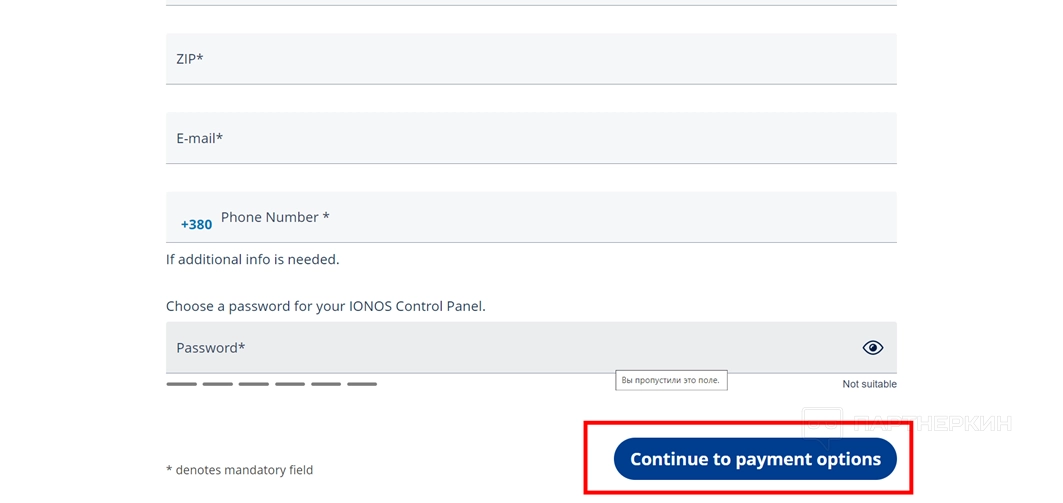Screen dimensions: 1063x503
Task: Click the ZIP input field
Action: tap(530, 59)
